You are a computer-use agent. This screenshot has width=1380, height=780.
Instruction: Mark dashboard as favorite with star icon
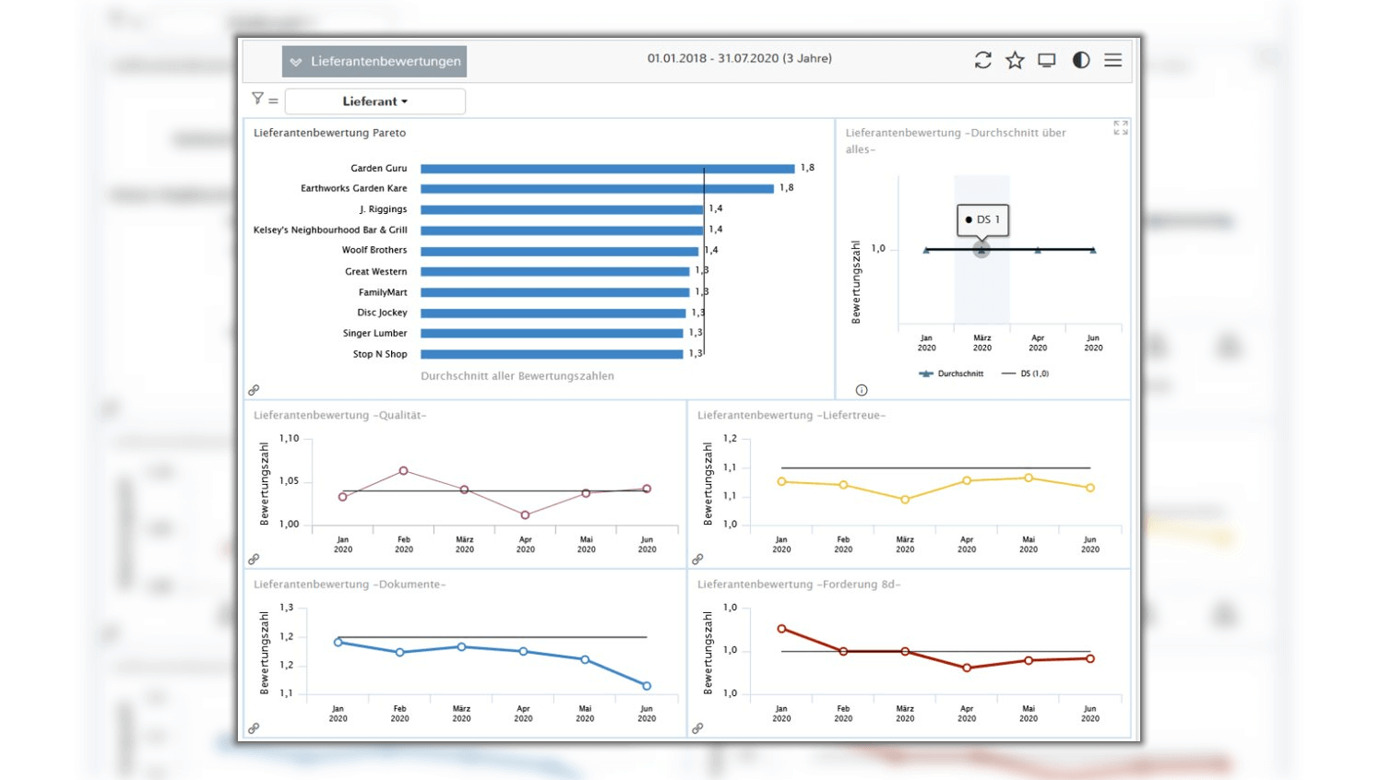coord(1015,61)
